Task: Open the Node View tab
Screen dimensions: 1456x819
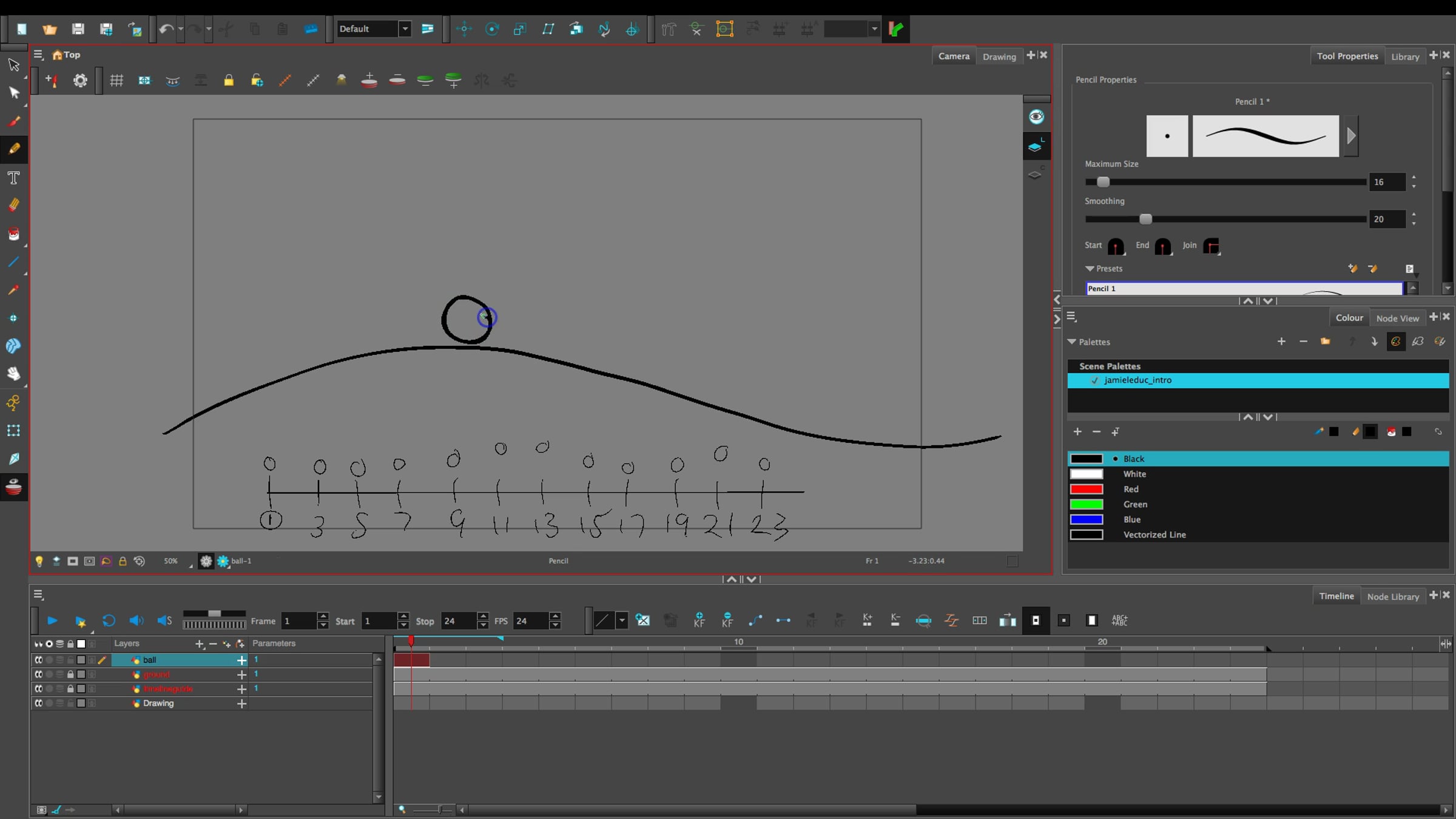Action: coord(1397,318)
